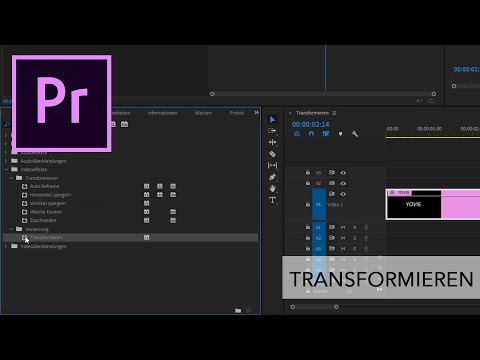Select the Type tool
This screenshot has height=360, width=480.
pyautogui.click(x=272, y=200)
